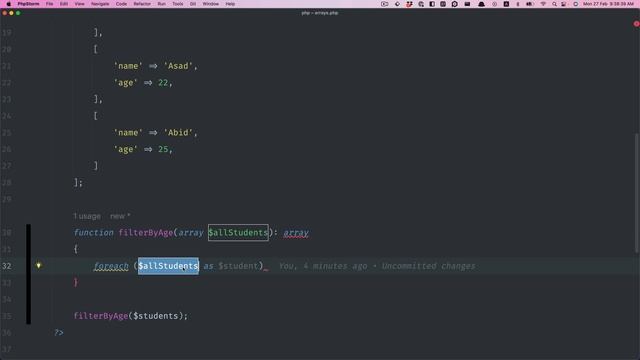The height and width of the screenshot is (360, 640).
Task: Open the Edit menu
Action: (64, 4)
